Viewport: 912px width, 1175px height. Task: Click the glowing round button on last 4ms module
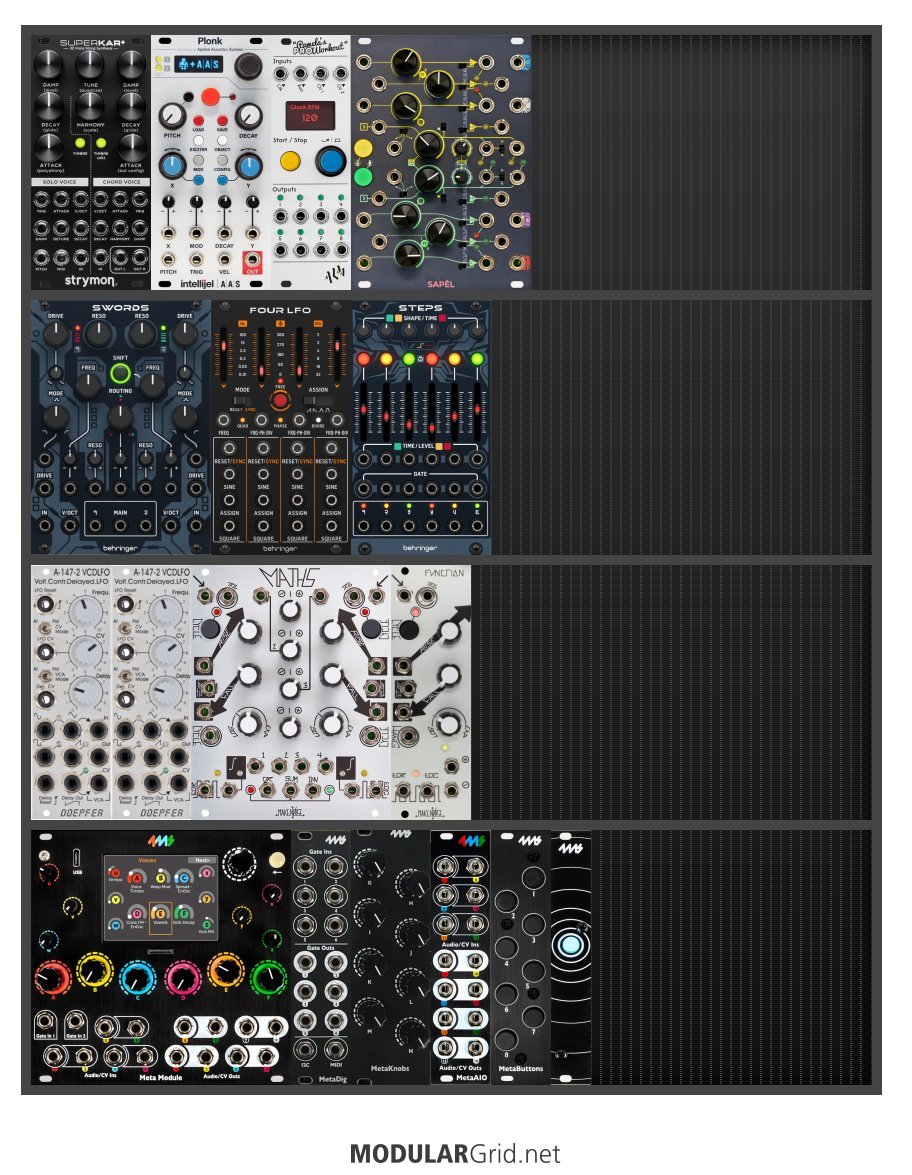[570, 945]
